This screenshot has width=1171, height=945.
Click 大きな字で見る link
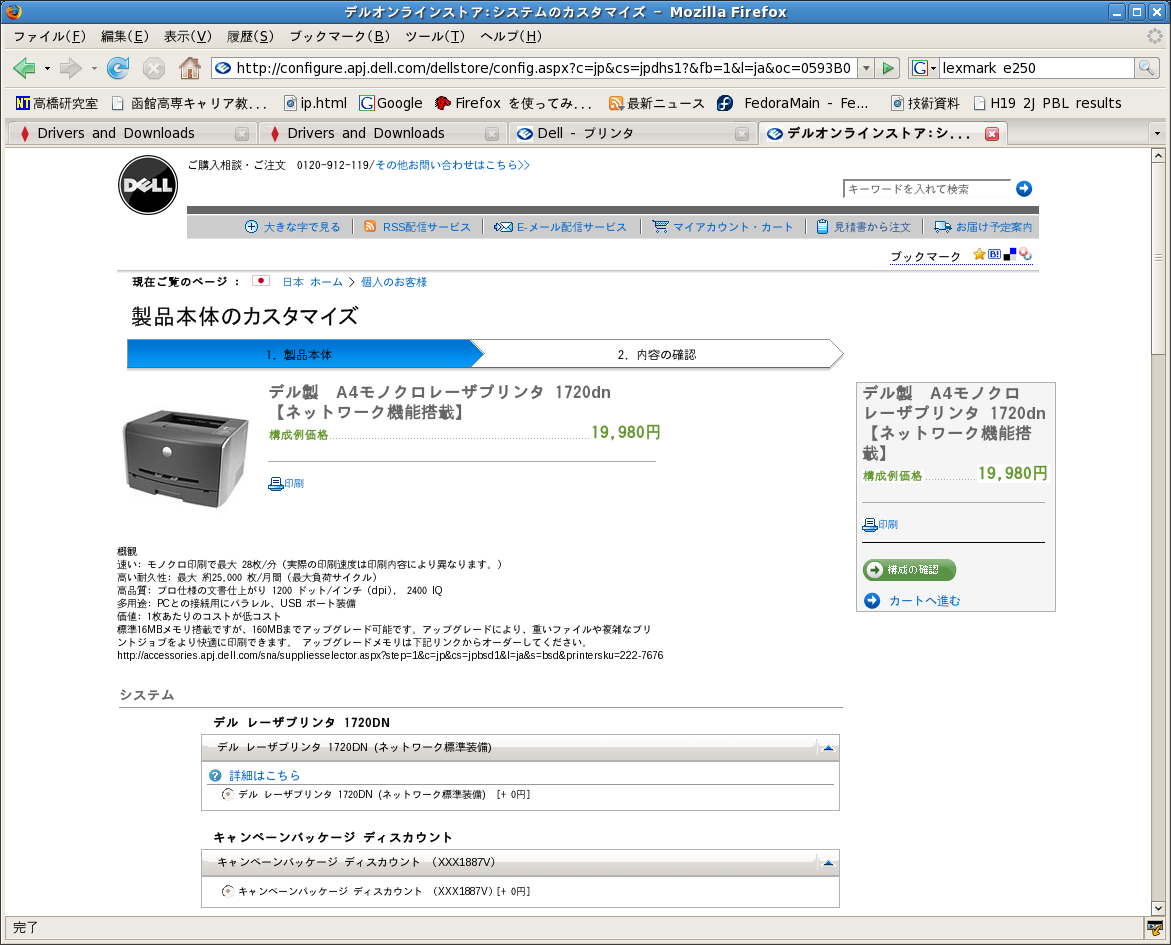(x=293, y=227)
